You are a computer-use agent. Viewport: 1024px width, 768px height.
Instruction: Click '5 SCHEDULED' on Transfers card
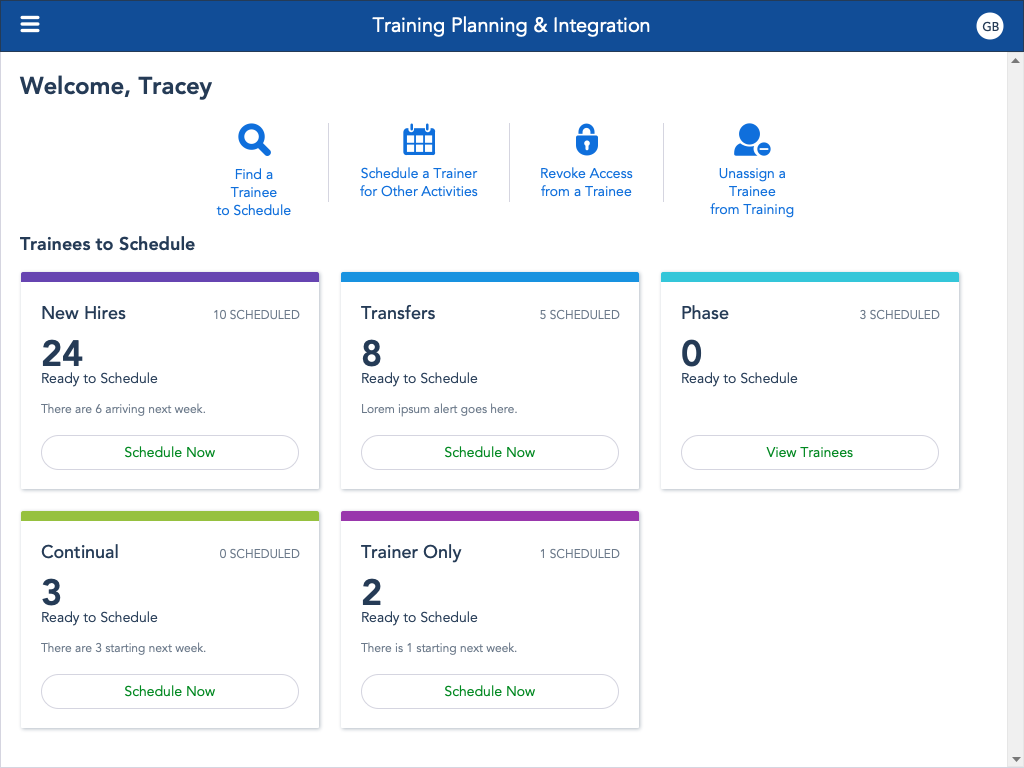579,315
